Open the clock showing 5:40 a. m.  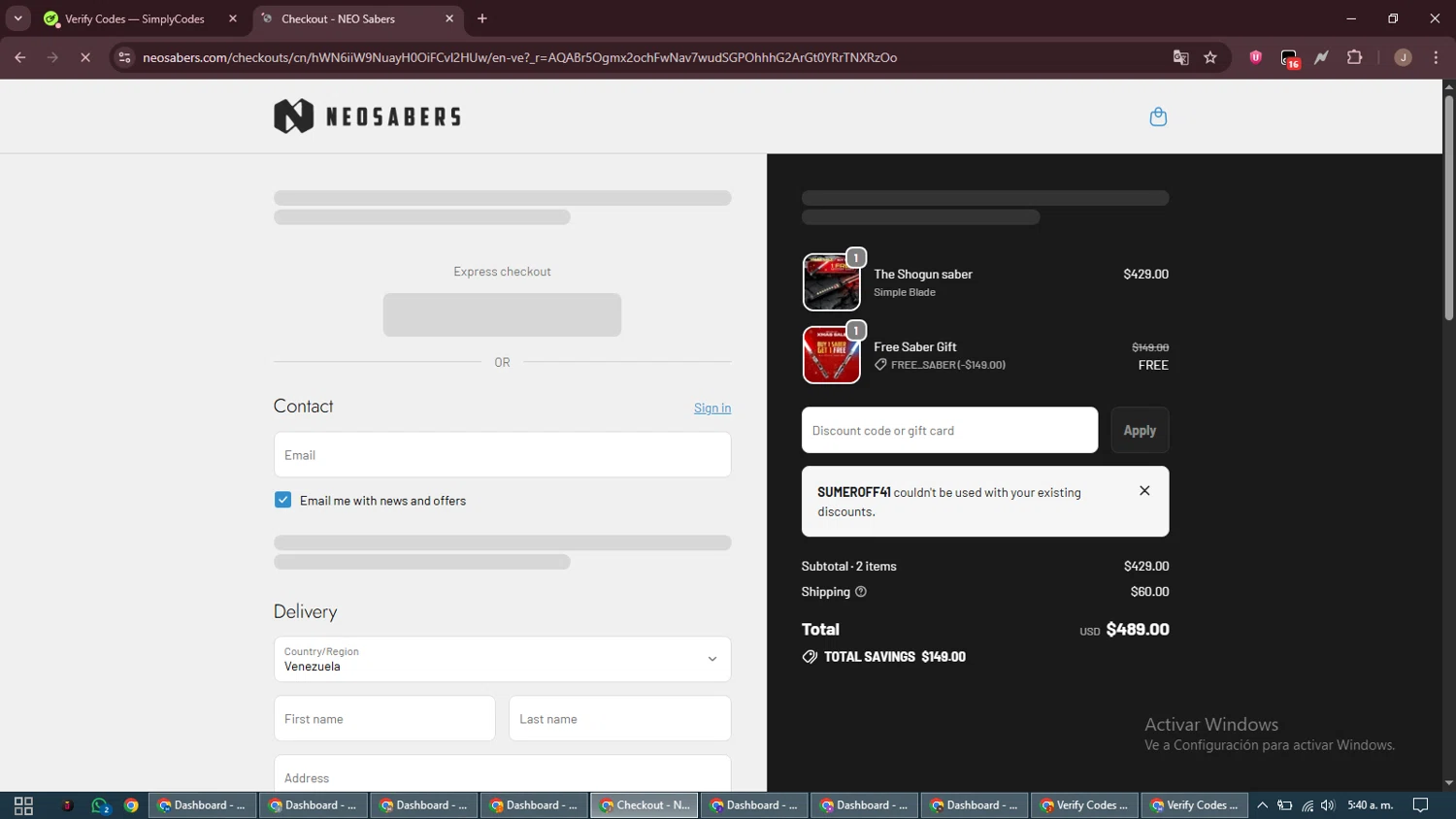pyautogui.click(x=1371, y=805)
